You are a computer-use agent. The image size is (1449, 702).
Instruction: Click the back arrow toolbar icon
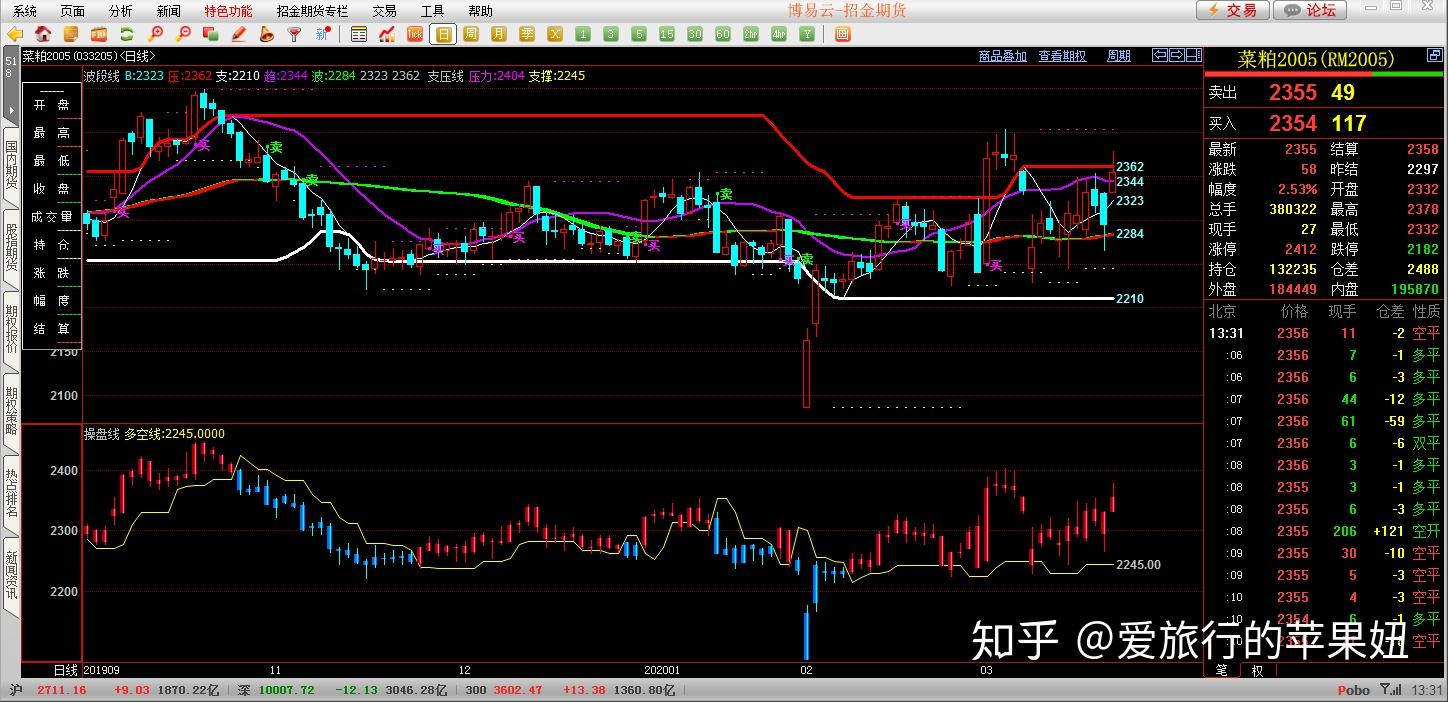click(x=15, y=34)
